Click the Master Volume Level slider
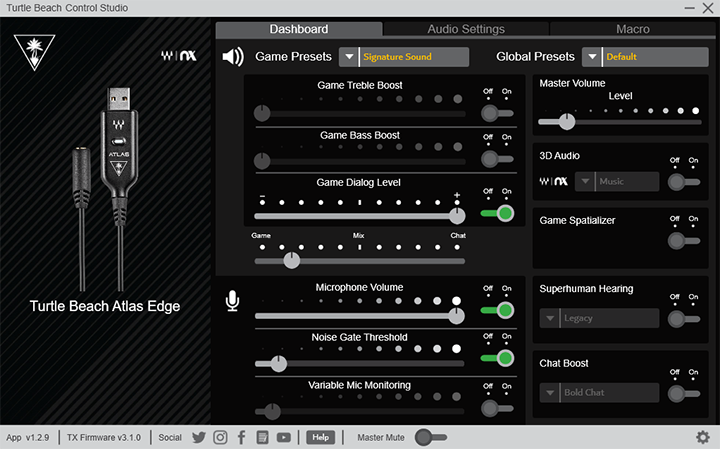 (x=618, y=122)
